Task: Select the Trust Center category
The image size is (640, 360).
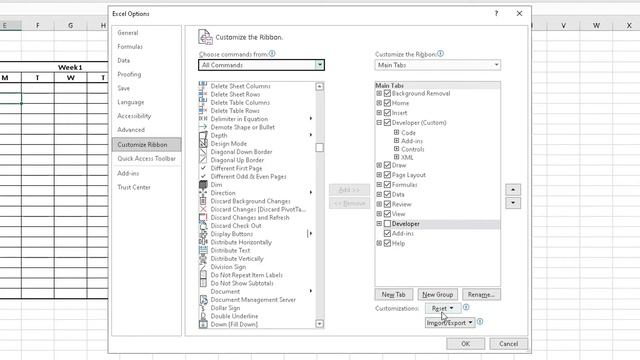Action: (x=146, y=187)
